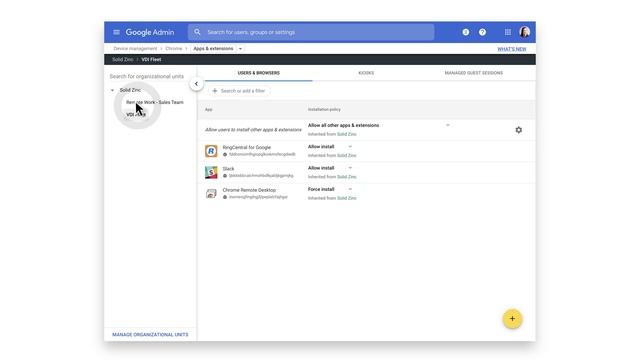This screenshot has width=640, height=360.
Task: Open the main hamburger menu
Action: pyautogui.click(x=116, y=32)
